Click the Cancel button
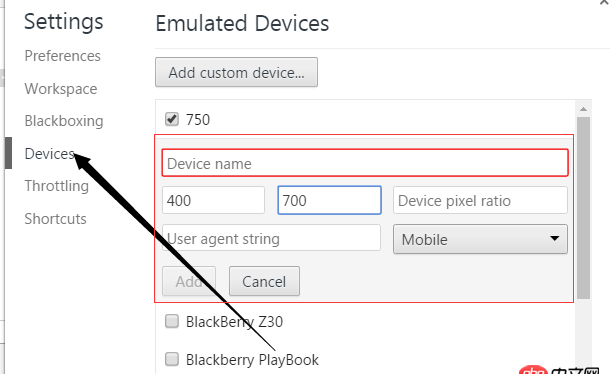The image size is (610, 374). [264, 281]
